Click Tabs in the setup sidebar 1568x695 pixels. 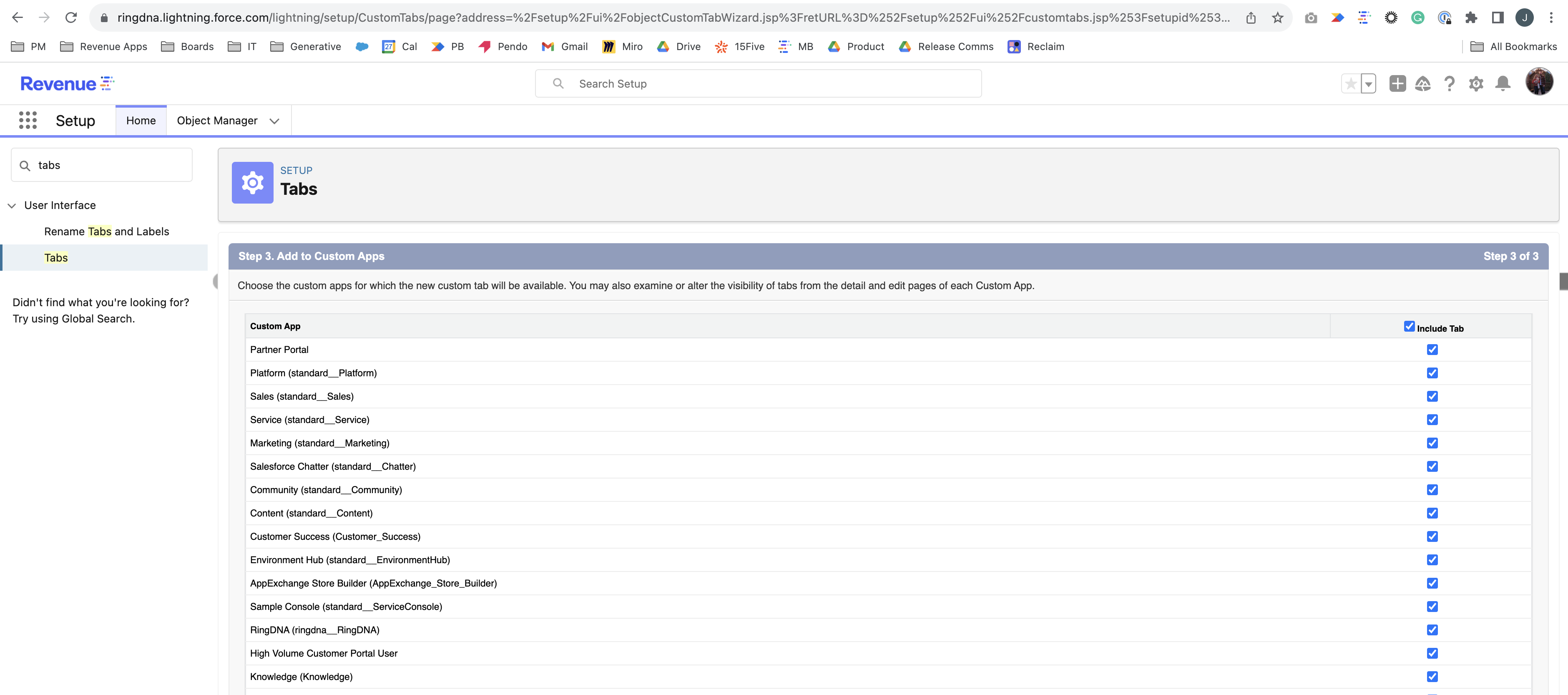[x=55, y=257]
